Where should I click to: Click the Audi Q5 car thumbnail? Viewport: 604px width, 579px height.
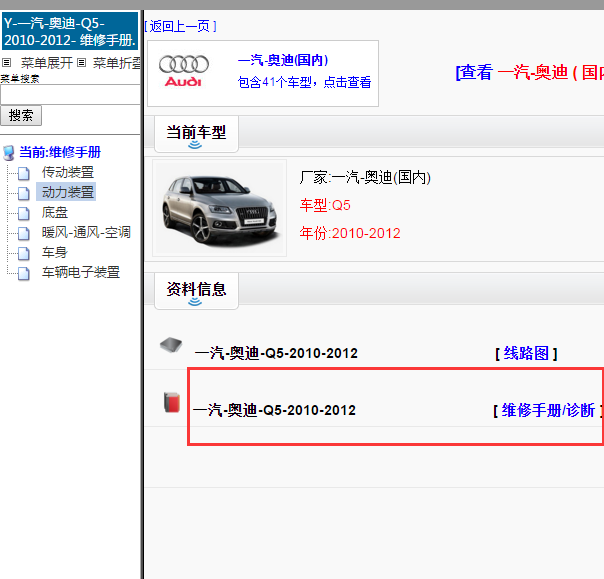pos(220,208)
